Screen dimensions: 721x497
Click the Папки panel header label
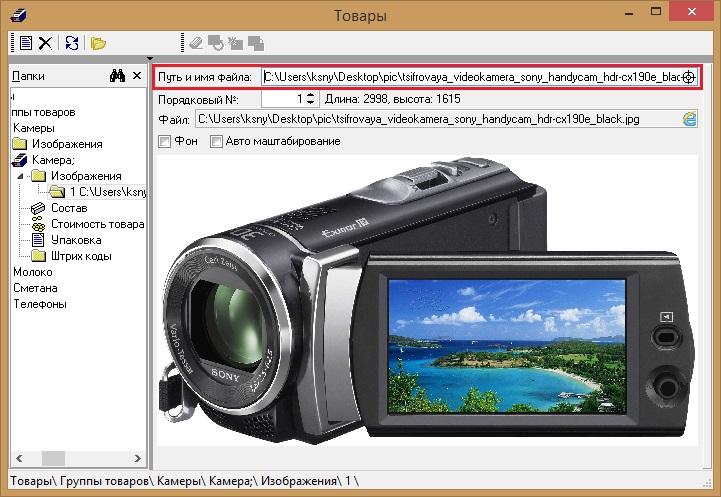(28, 76)
